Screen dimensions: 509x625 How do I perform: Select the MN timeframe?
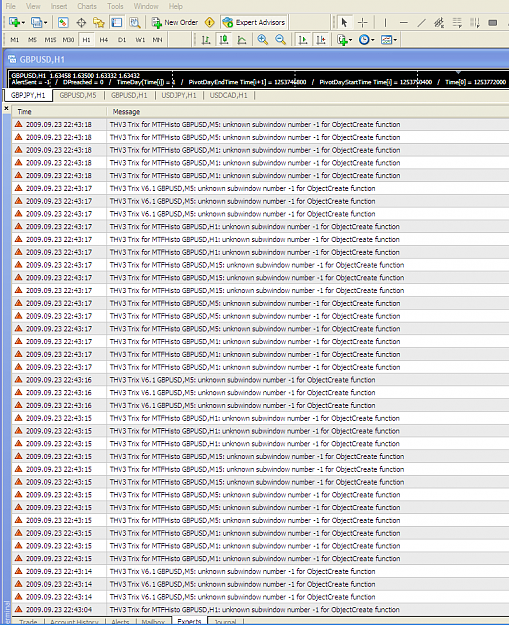tap(157, 39)
